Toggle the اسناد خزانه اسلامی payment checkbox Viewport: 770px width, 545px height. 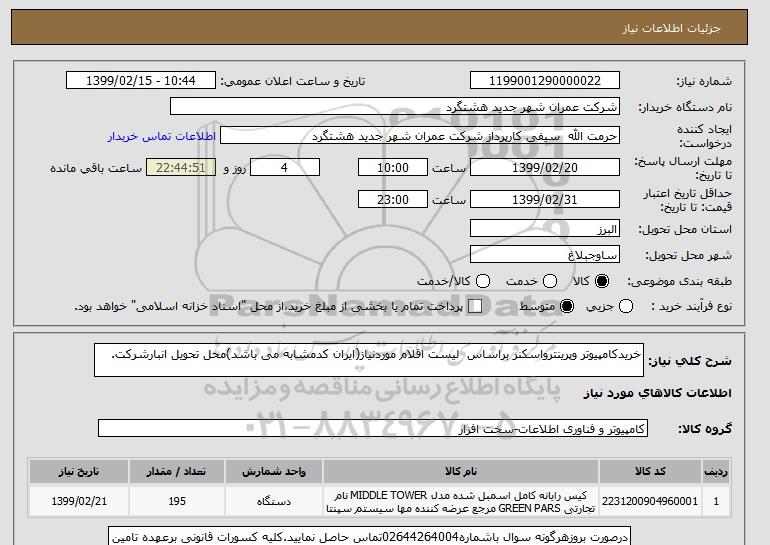pos(475,306)
